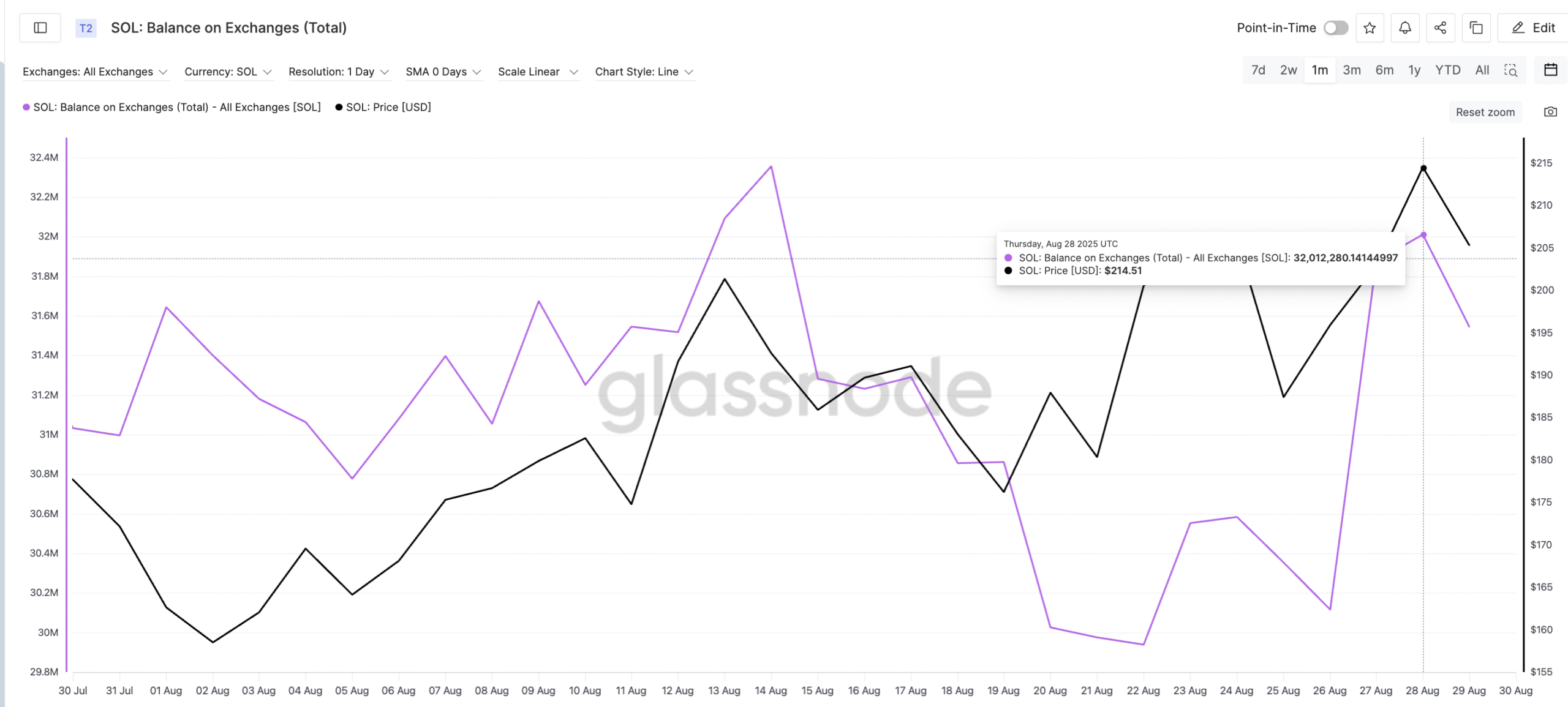Toggle the SOL Price [USD] legend series

click(x=383, y=107)
